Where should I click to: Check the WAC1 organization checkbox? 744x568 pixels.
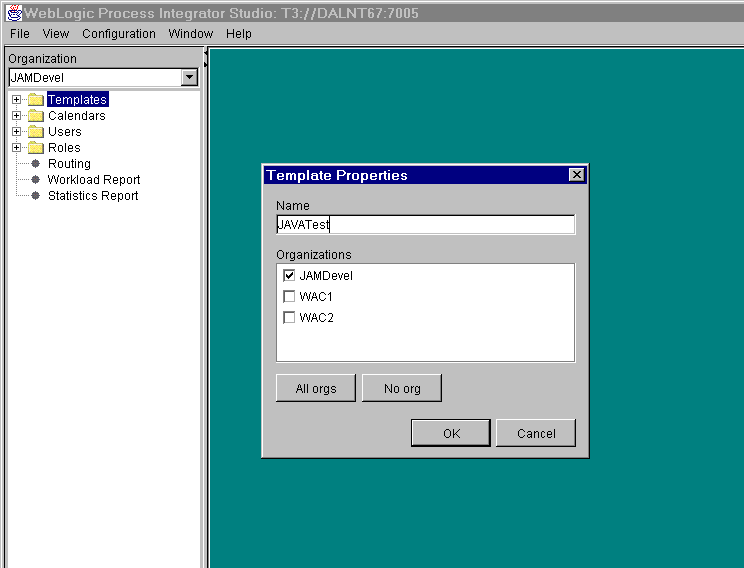point(289,297)
